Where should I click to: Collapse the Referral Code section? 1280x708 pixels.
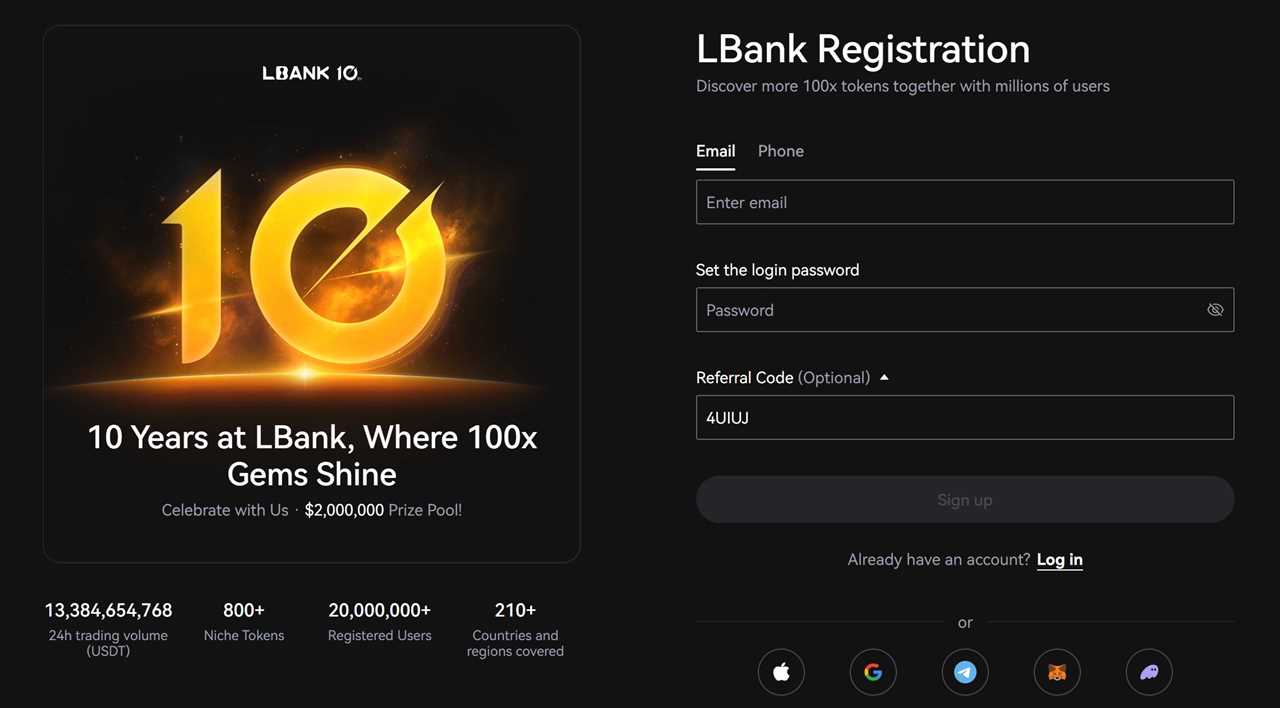(884, 377)
